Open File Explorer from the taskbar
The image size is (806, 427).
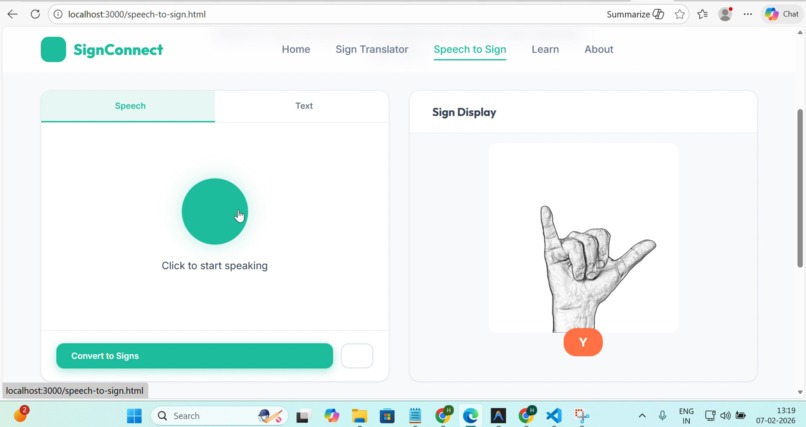pos(359,416)
